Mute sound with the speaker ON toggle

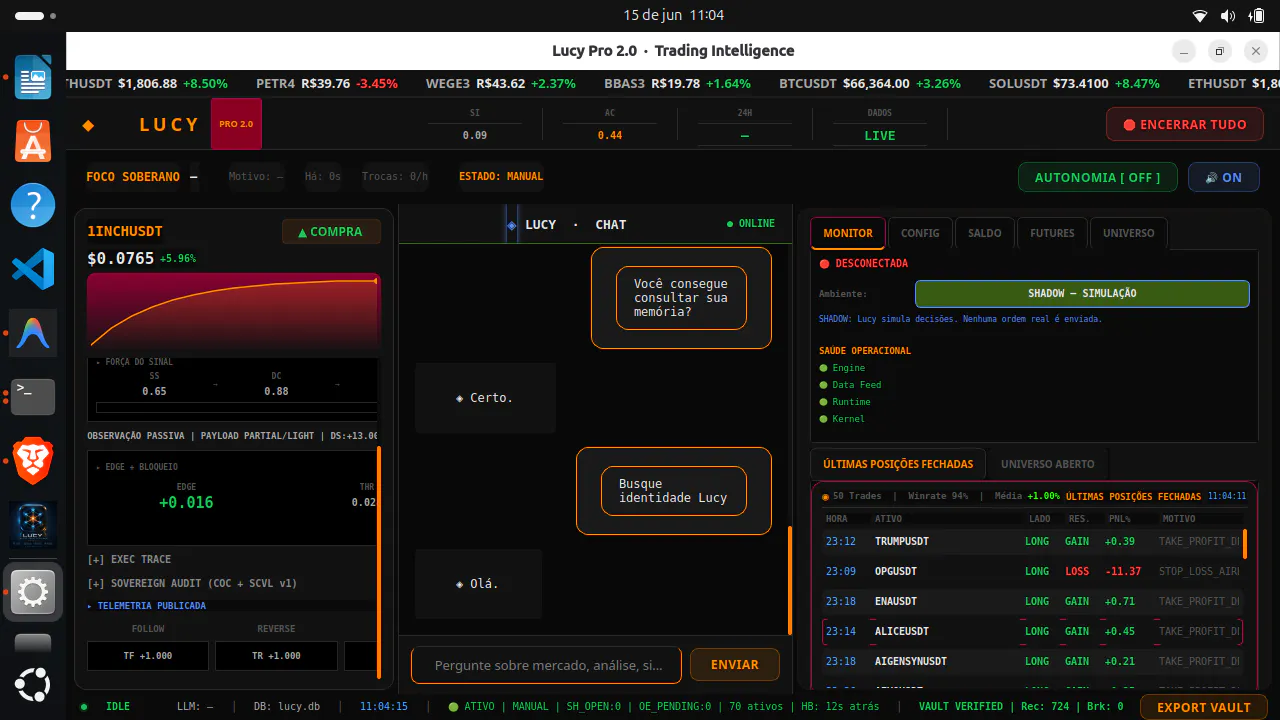[x=1224, y=177]
